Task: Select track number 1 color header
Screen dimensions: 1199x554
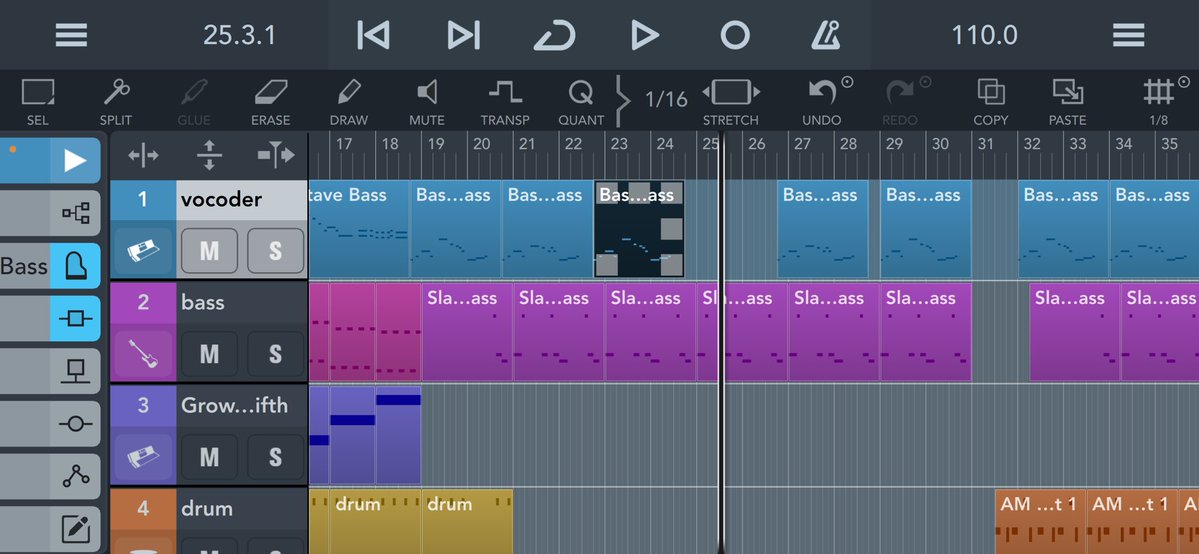Action: click(x=143, y=200)
